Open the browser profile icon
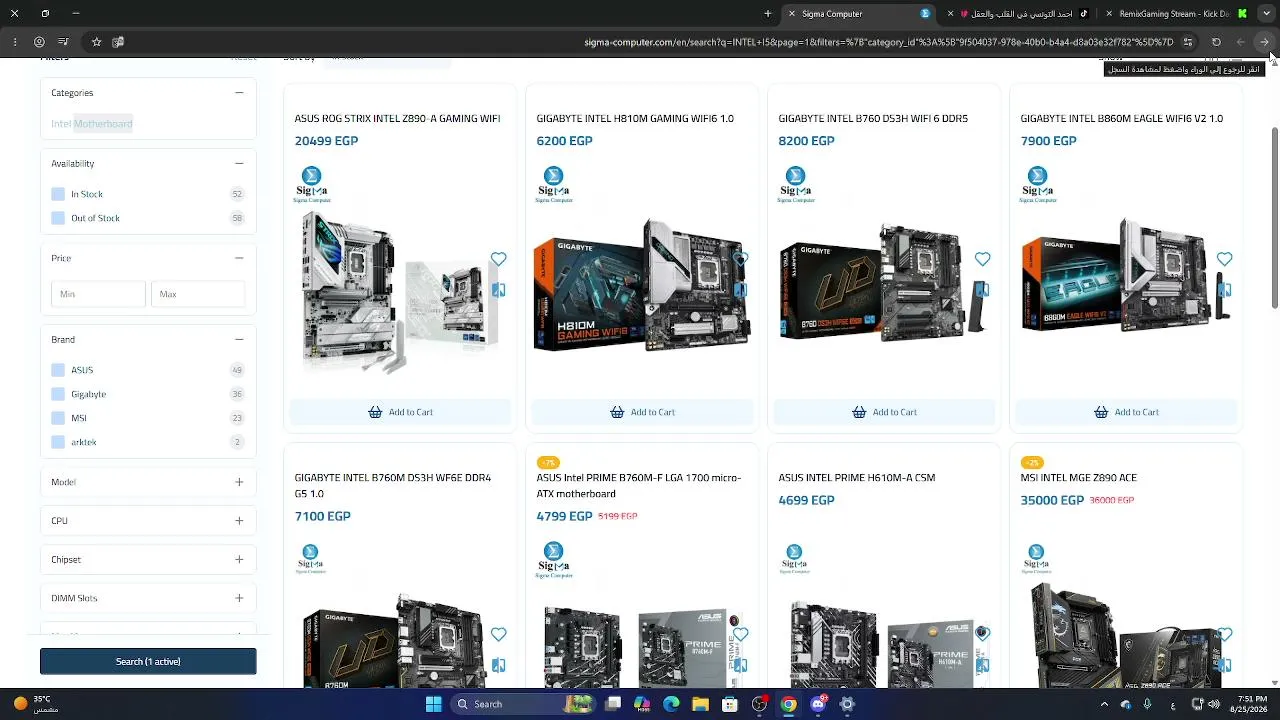This screenshot has height=720, width=1280. (x=39, y=42)
